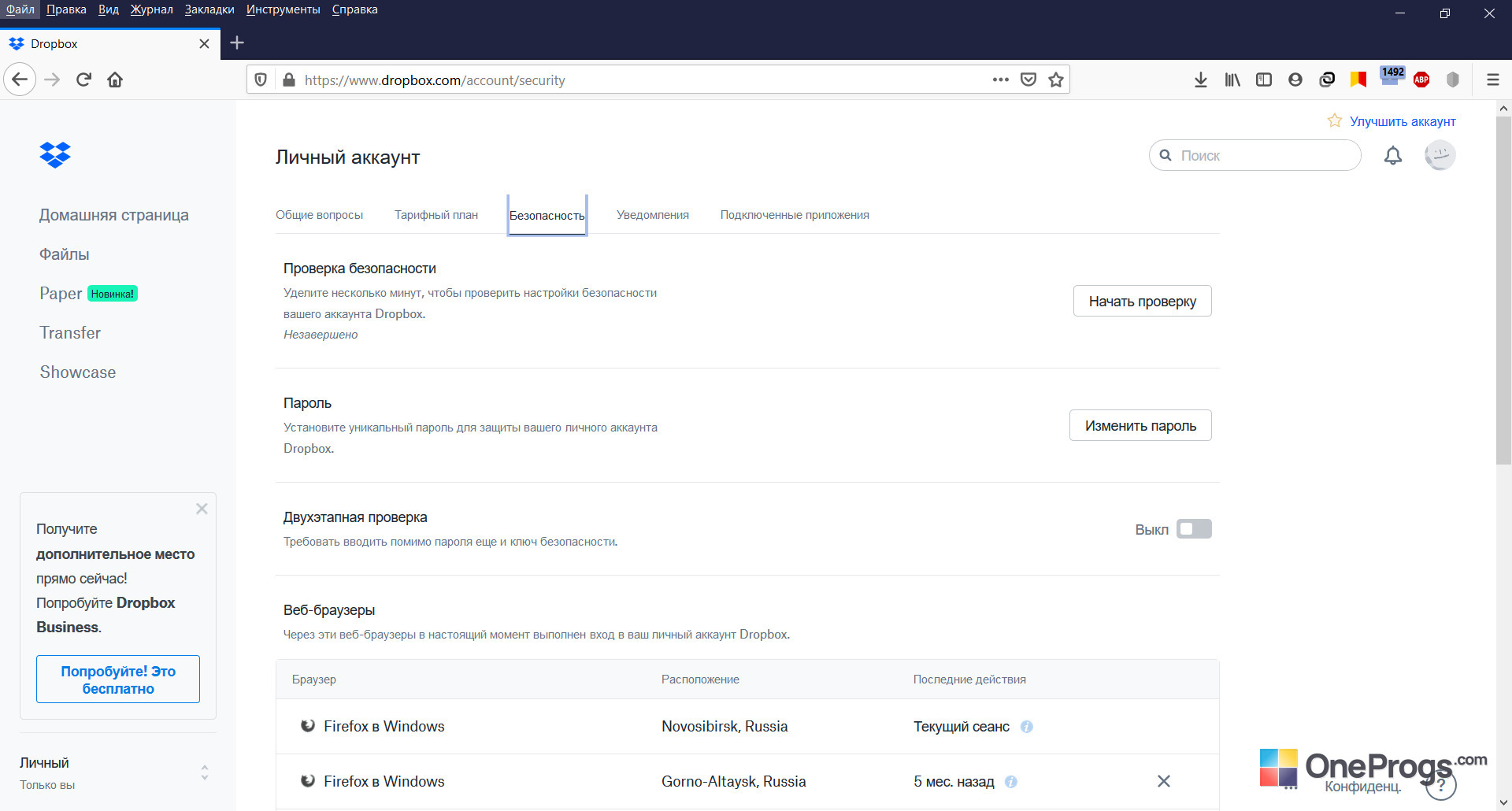Image resolution: width=1512 pixels, height=811 pixels.
Task: Click the page vertical scrollbar thumb
Action: pos(1503,290)
